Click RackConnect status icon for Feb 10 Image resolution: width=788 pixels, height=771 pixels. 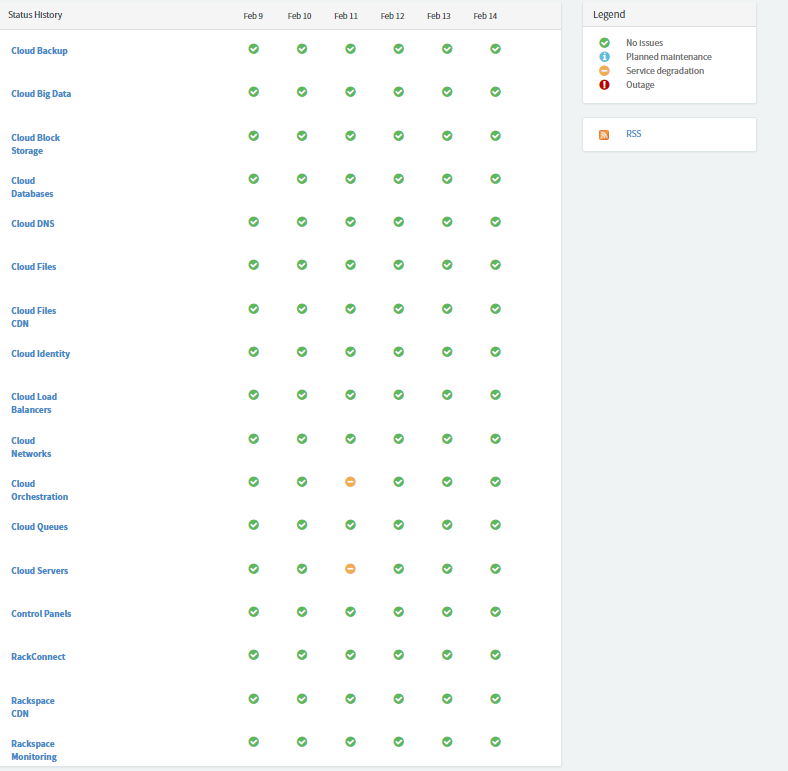302,655
